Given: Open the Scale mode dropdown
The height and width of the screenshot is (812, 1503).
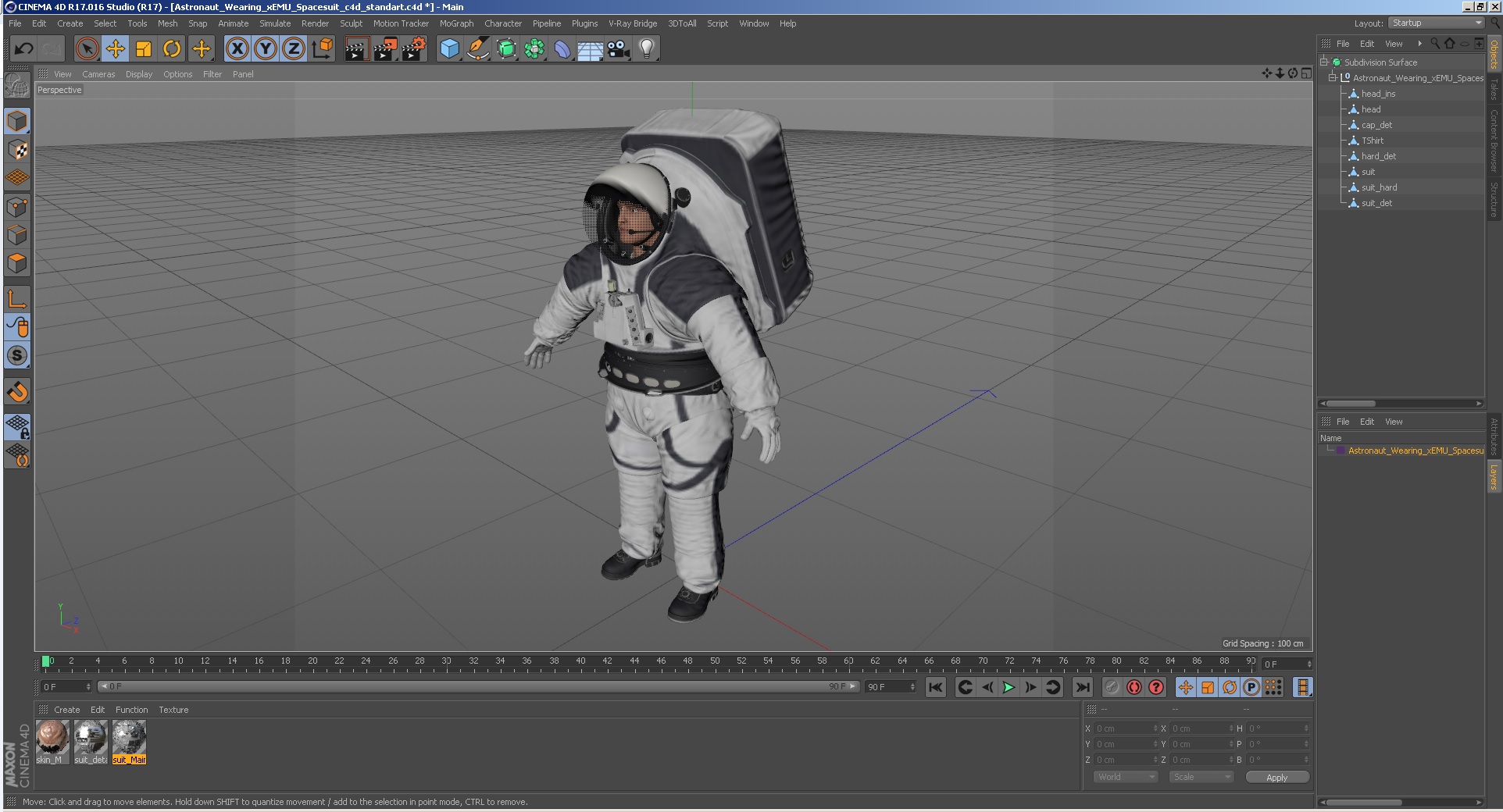Looking at the screenshot, I should click(1201, 777).
